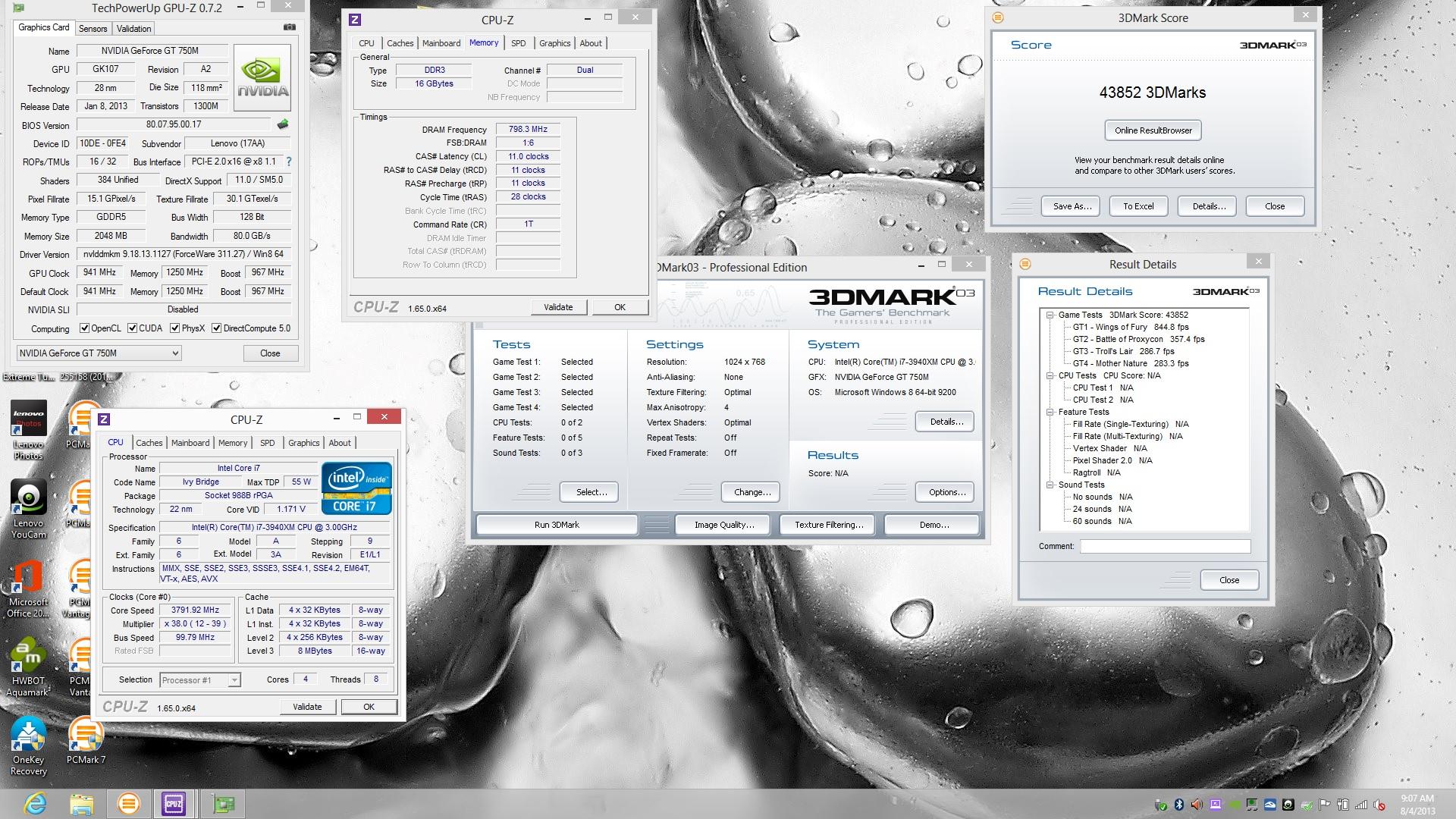
Task: Switch to the Validation tab in GPU-Z
Action: pos(133,28)
